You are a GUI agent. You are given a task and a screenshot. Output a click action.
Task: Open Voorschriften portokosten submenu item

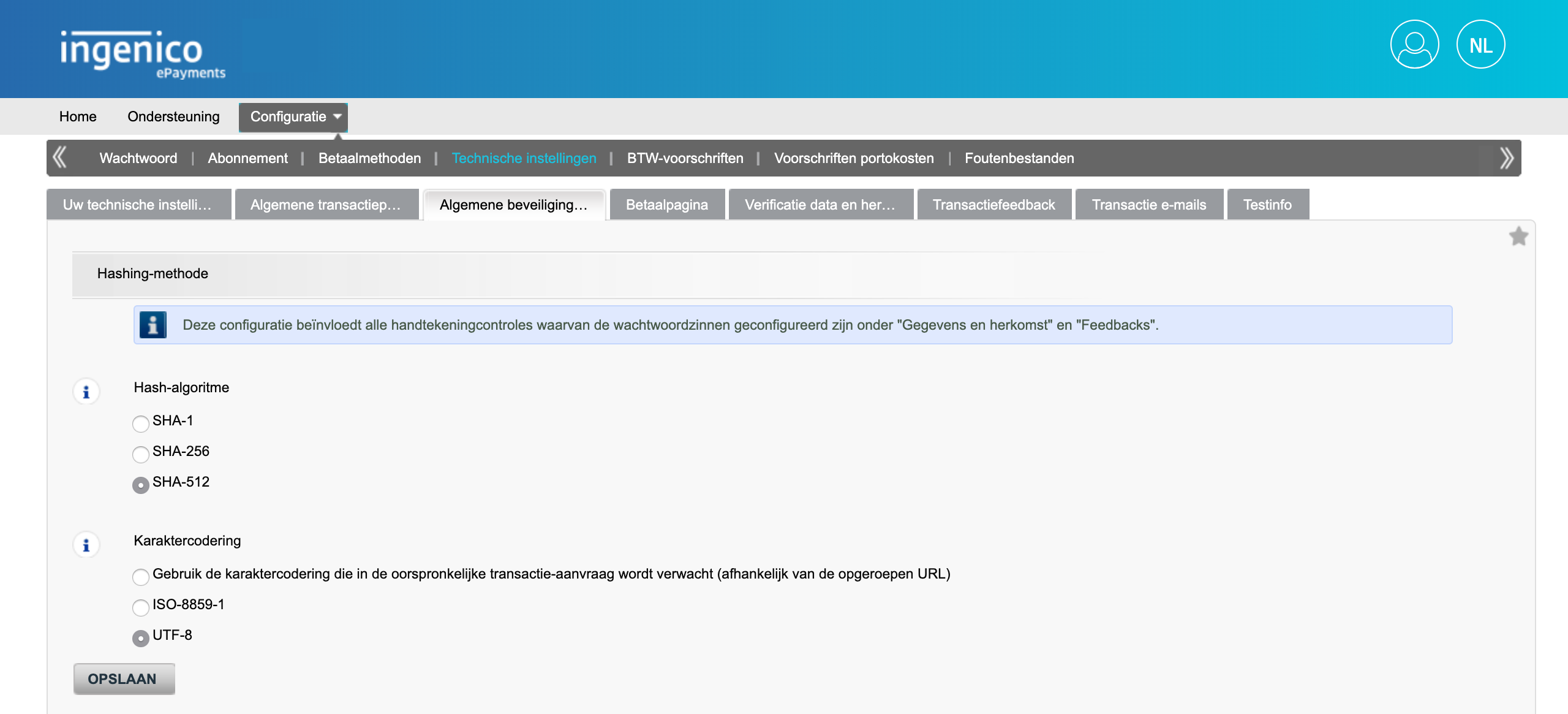click(854, 158)
